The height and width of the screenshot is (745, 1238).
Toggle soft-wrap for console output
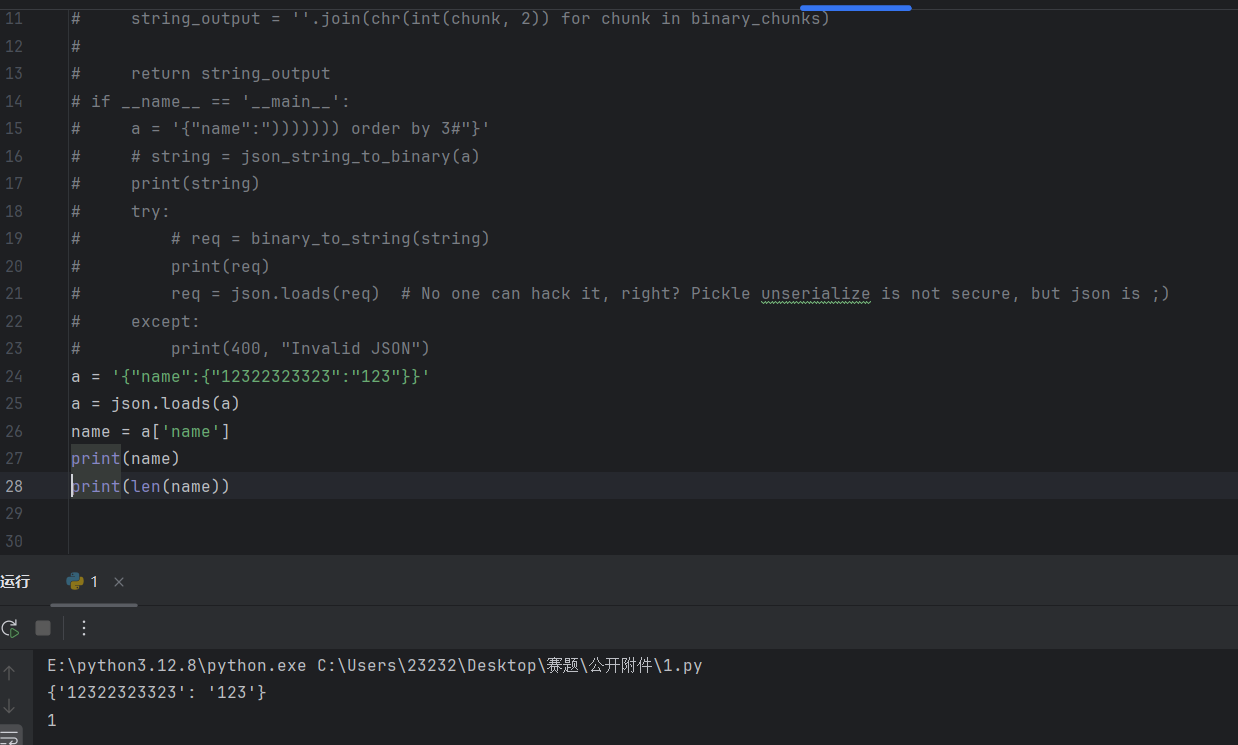10,738
